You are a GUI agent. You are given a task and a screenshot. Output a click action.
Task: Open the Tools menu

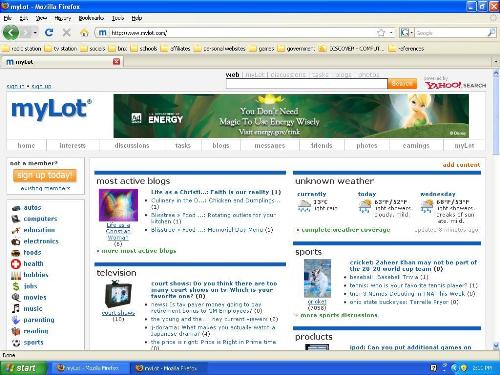pyautogui.click(x=118, y=18)
